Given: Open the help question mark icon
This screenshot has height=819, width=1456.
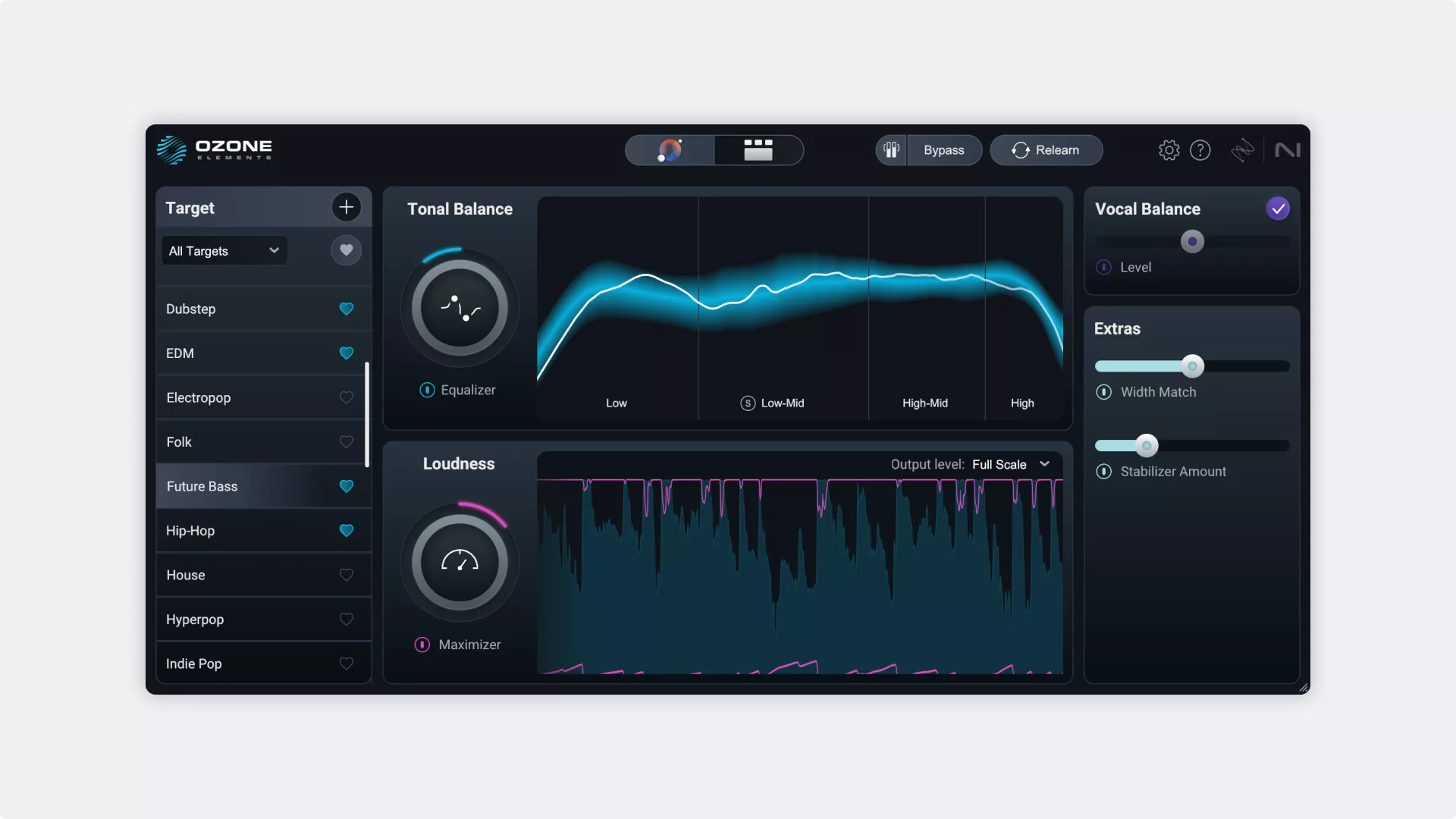Looking at the screenshot, I should point(1200,150).
